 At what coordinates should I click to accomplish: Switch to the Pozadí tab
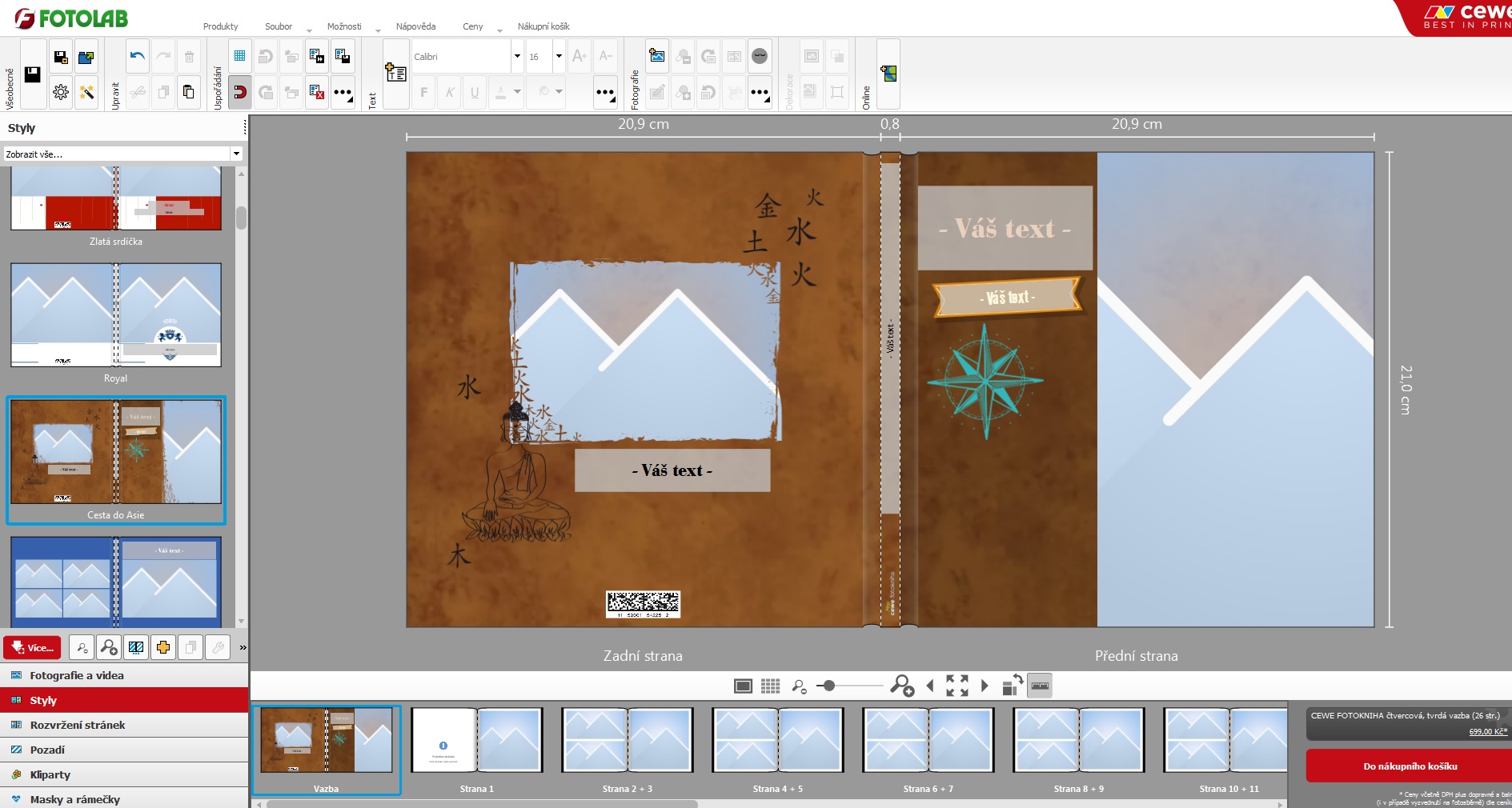47,750
